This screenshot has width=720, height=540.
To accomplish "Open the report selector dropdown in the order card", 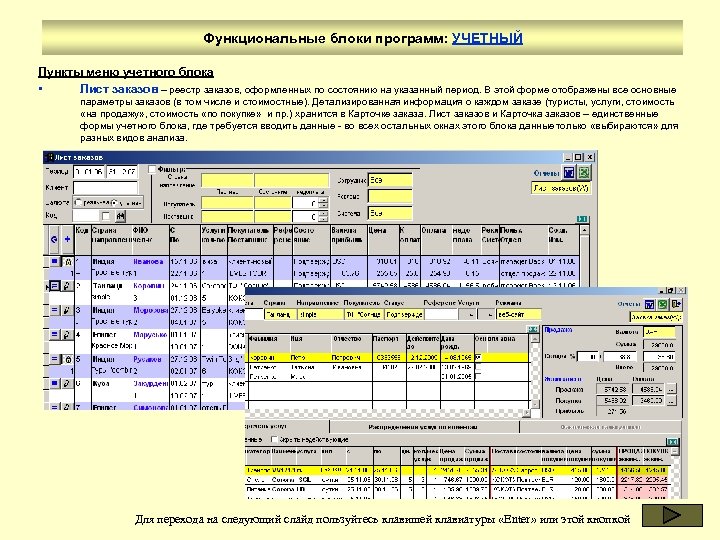I will pos(656,317).
